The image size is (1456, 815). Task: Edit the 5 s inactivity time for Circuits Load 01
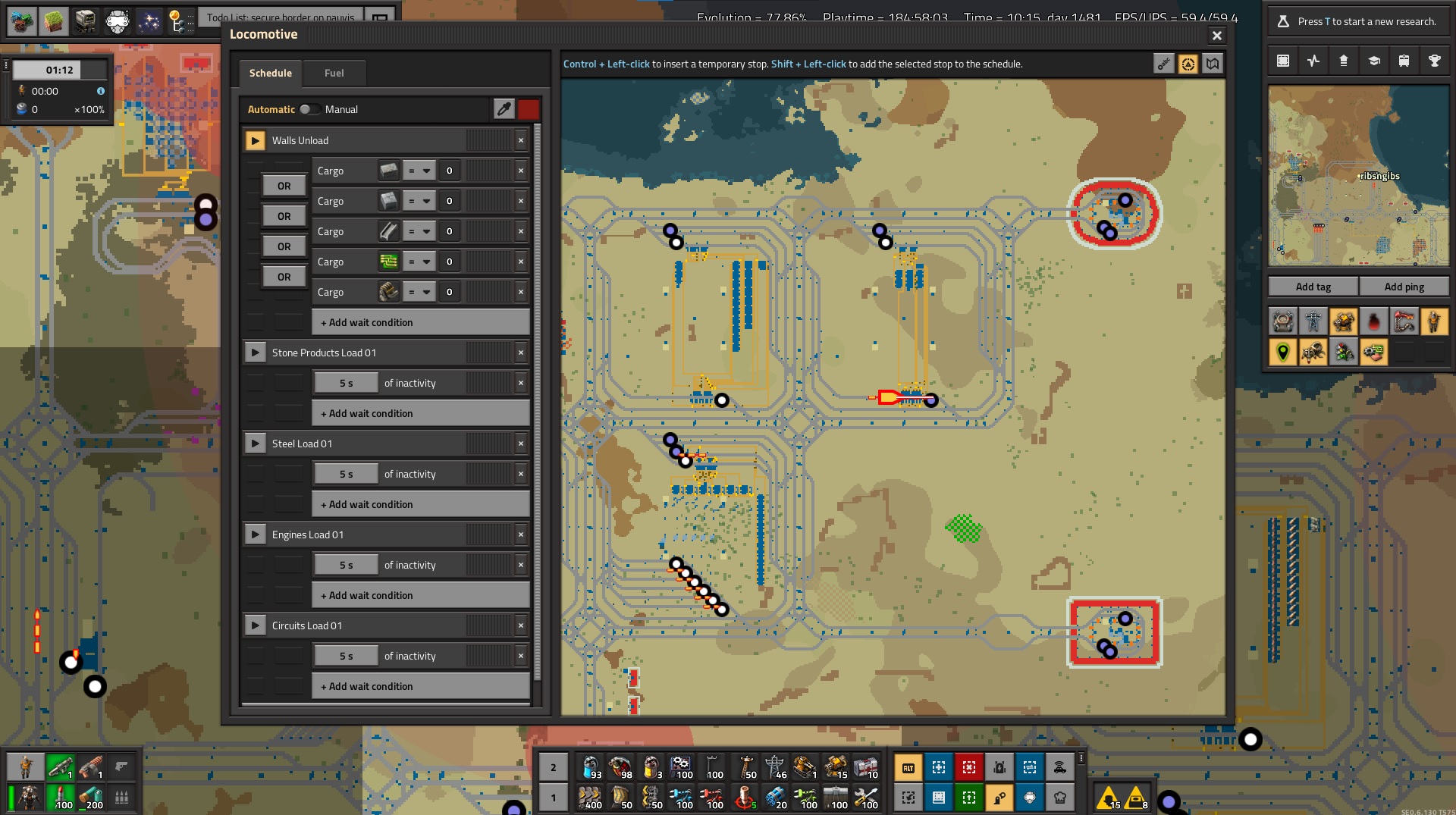pos(346,656)
